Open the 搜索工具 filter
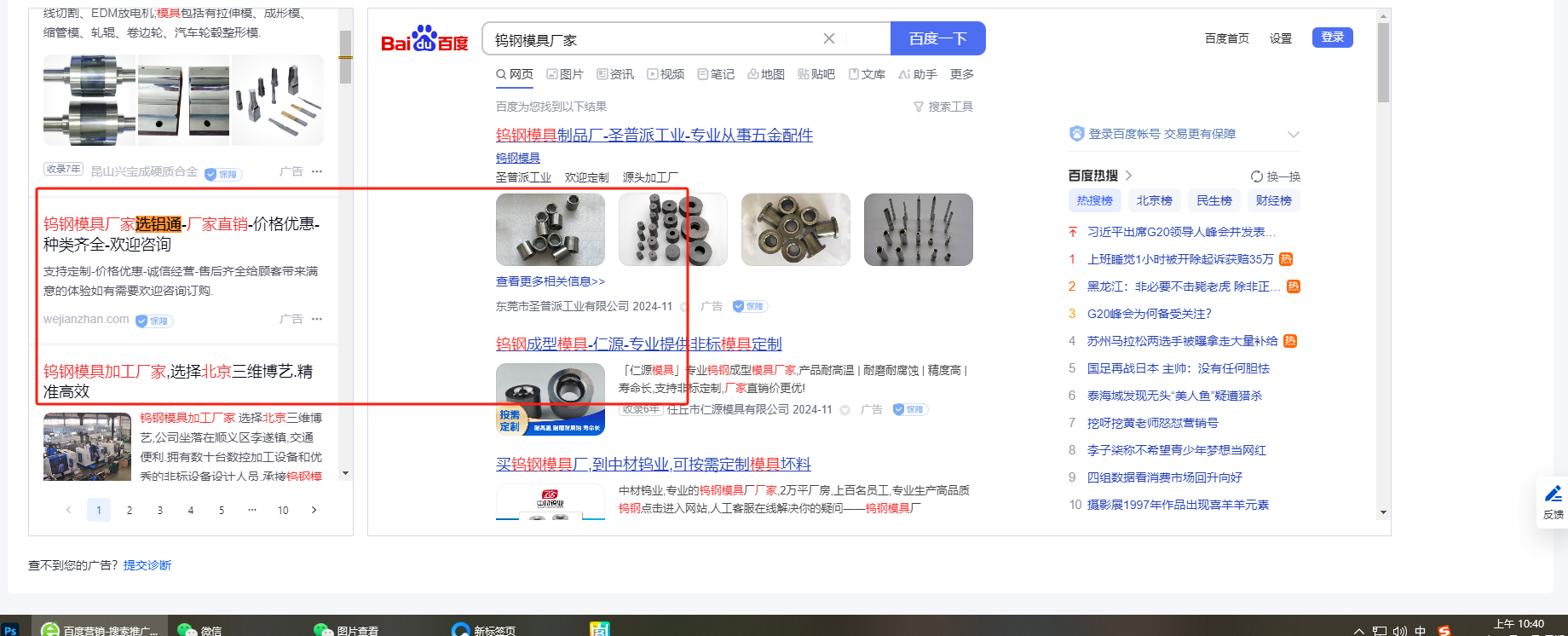Screen dimensions: 1568x636 pos(943,107)
